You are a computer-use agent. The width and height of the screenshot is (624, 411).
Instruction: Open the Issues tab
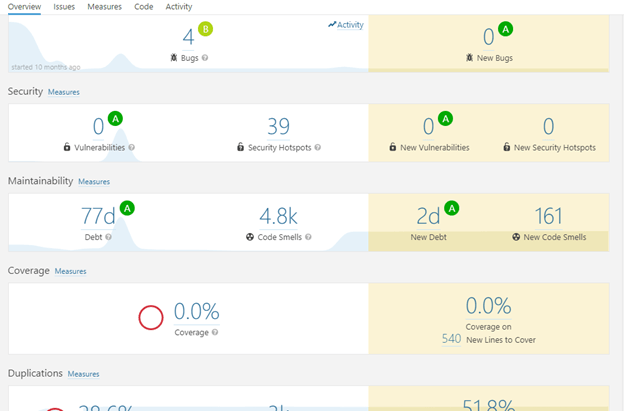click(64, 7)
